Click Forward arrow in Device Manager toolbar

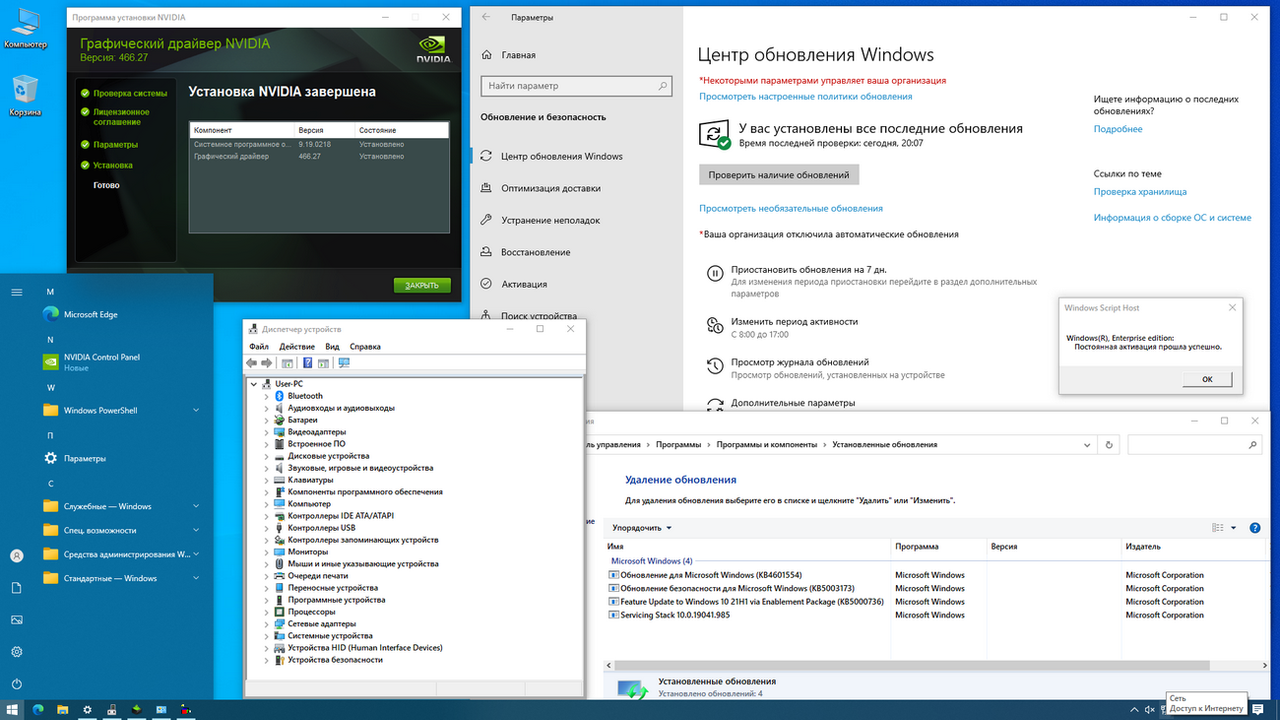(x=267, y=363)
